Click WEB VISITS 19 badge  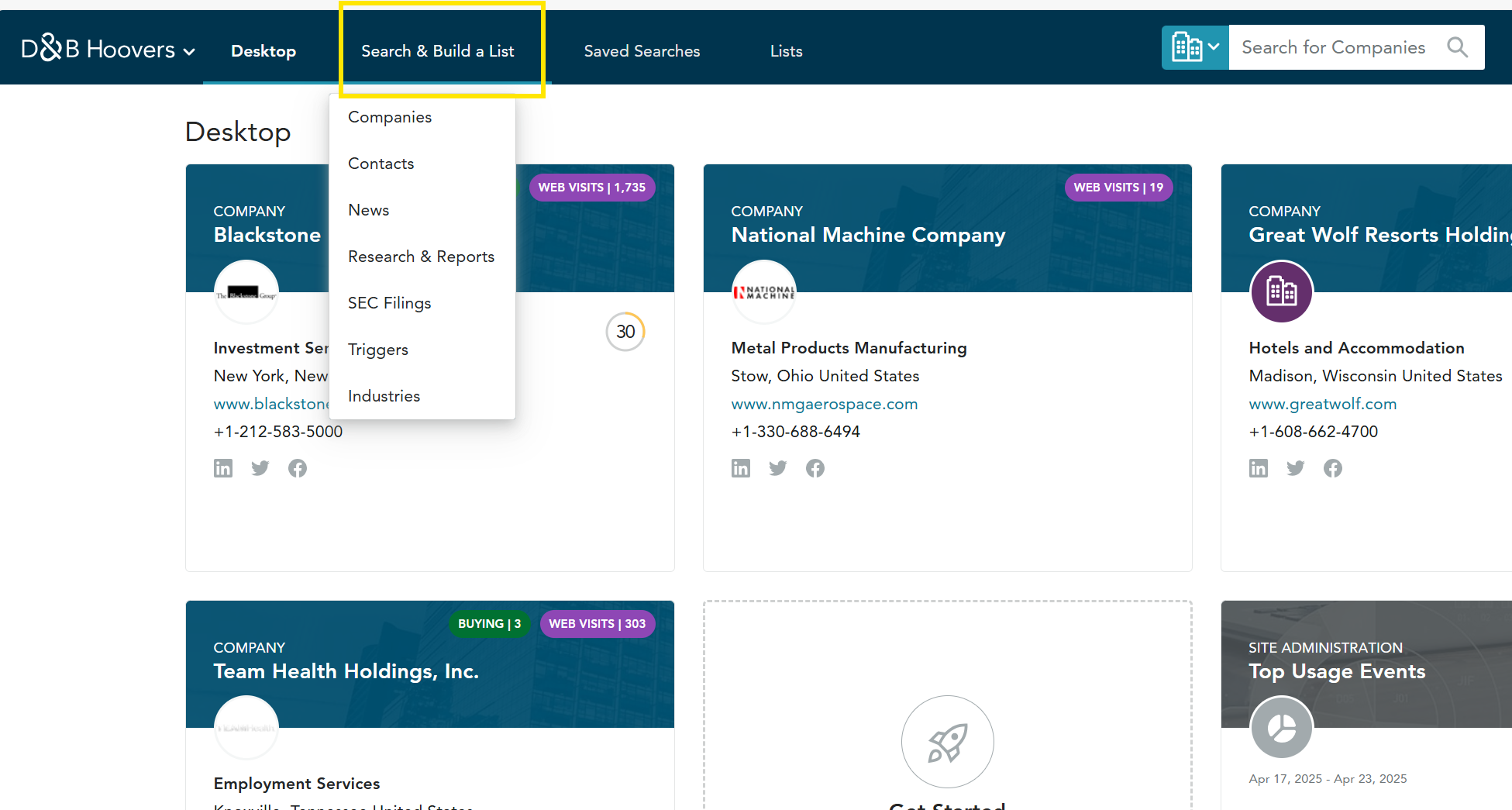tap(1118, 188)
